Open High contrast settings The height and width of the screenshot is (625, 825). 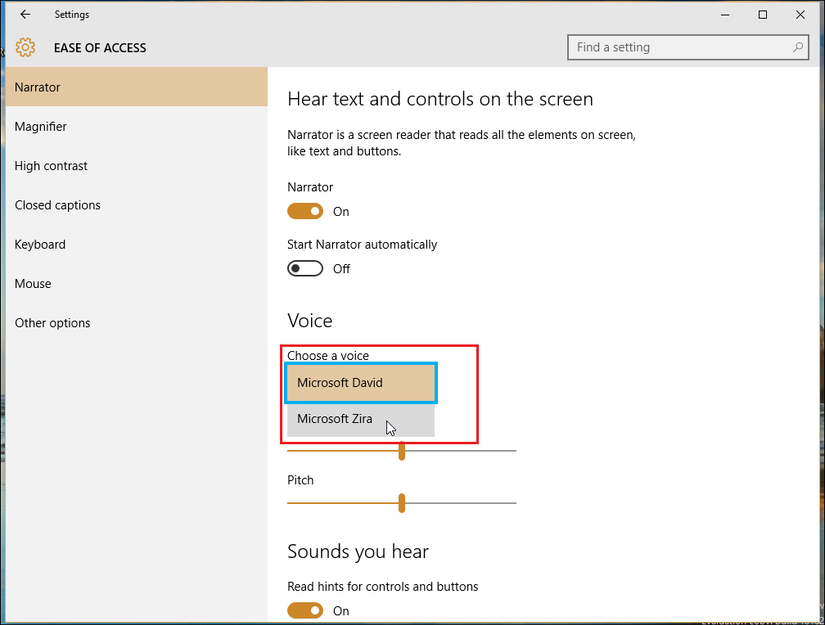coord(50,165)
